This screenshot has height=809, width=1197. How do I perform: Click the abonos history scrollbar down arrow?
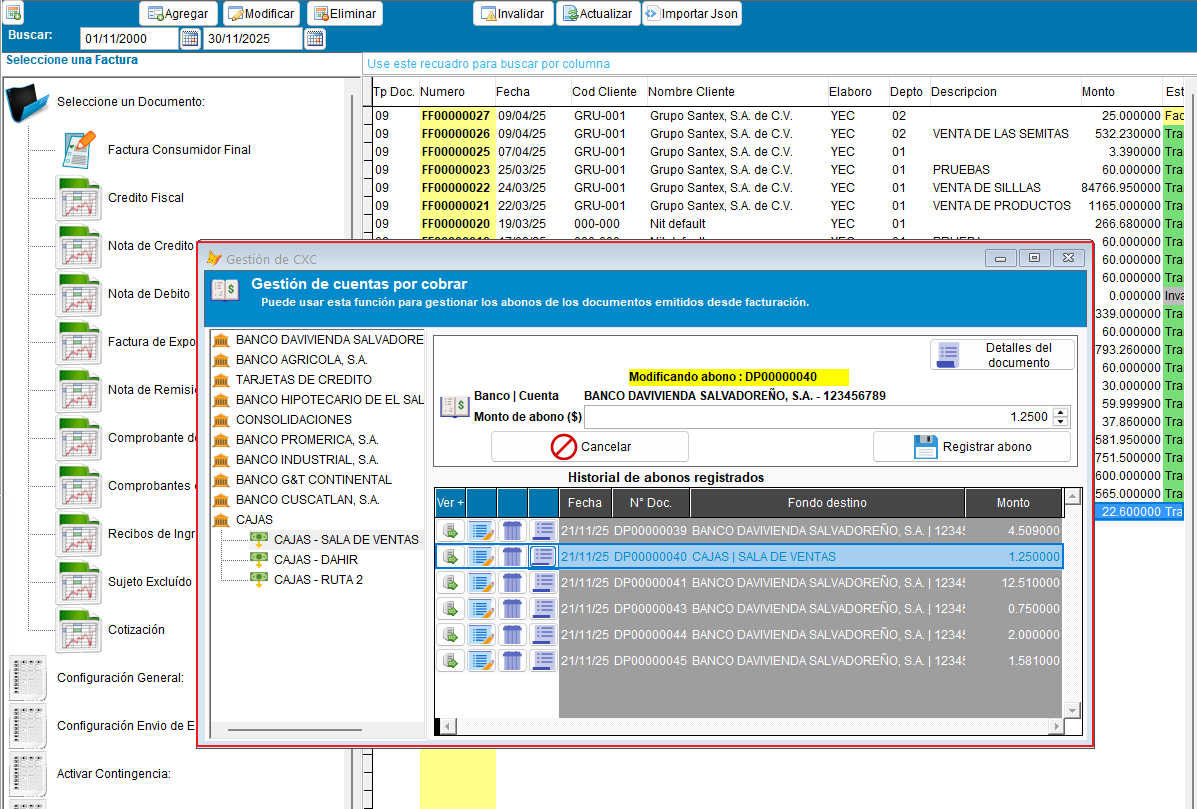click(1072, 711)
